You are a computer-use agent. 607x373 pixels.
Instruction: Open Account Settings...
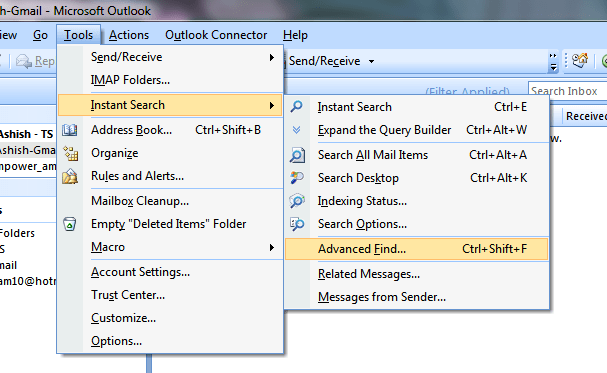pyautogui.click(x=170, y=272)
